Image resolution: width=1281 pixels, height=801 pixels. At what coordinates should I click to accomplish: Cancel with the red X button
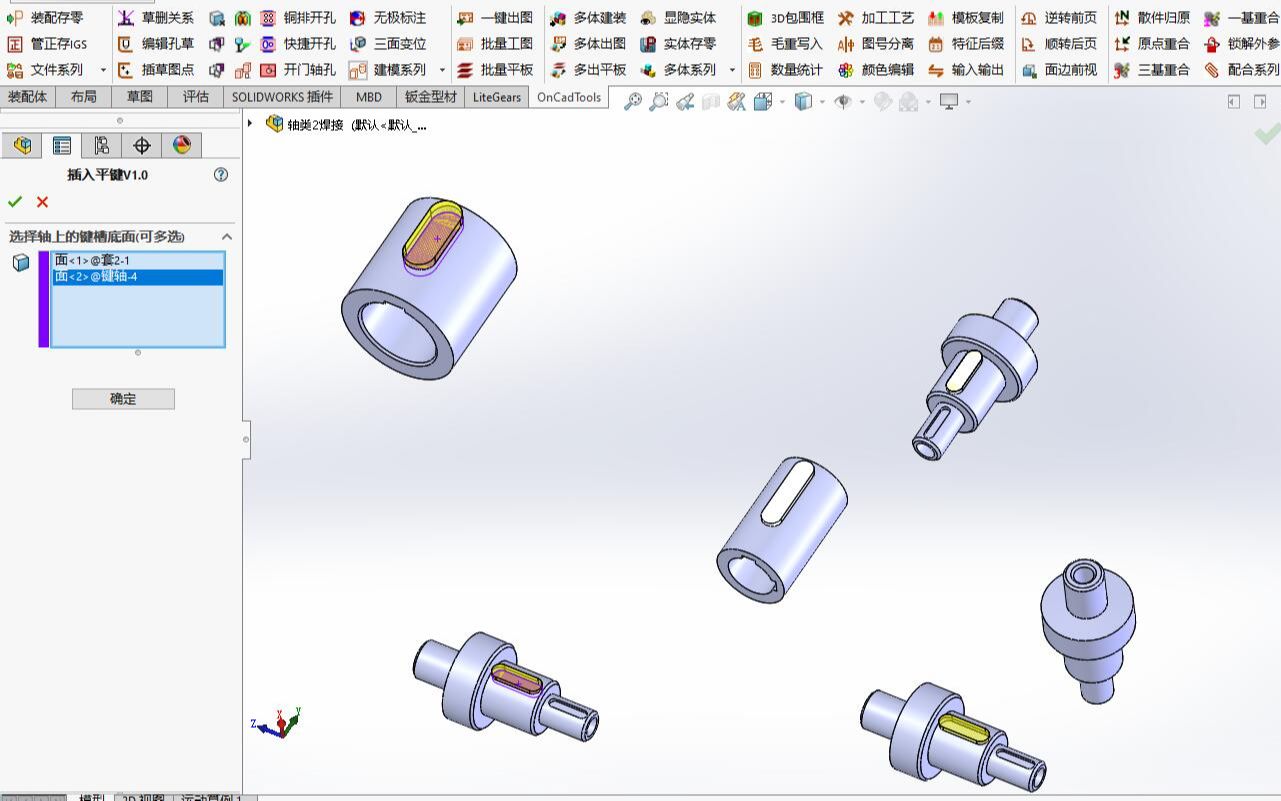coord(42,202)
